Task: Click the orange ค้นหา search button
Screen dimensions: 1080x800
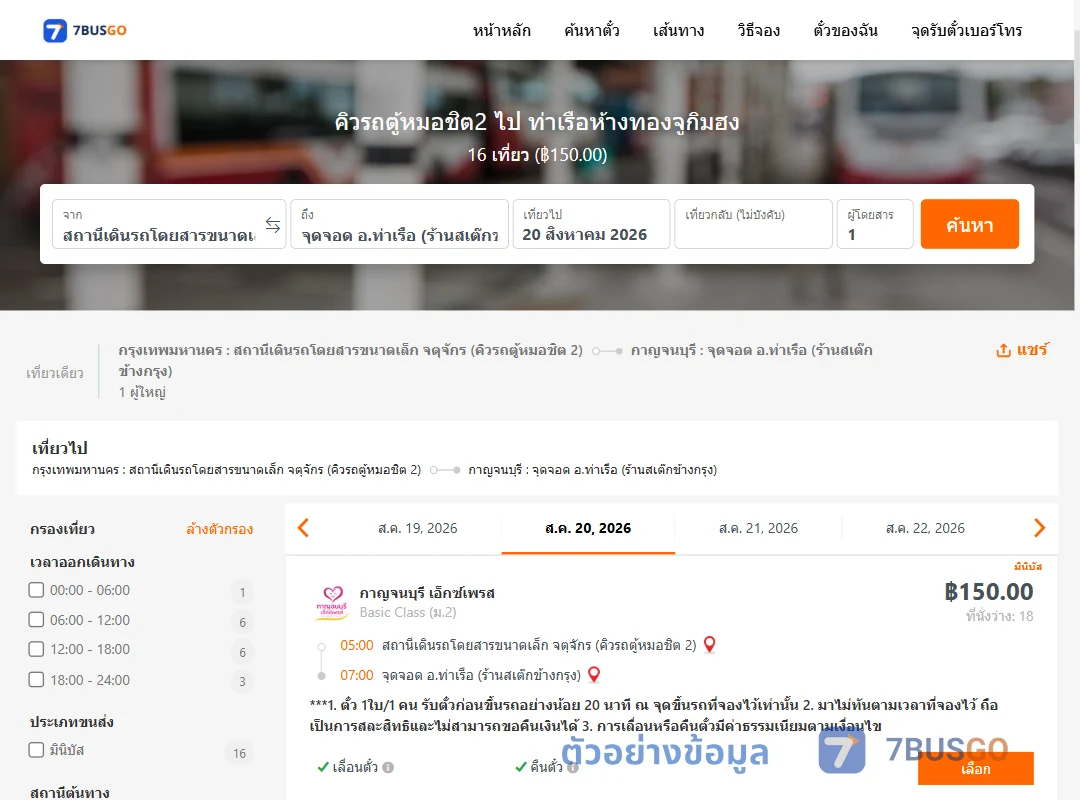Action: [970, 224]
